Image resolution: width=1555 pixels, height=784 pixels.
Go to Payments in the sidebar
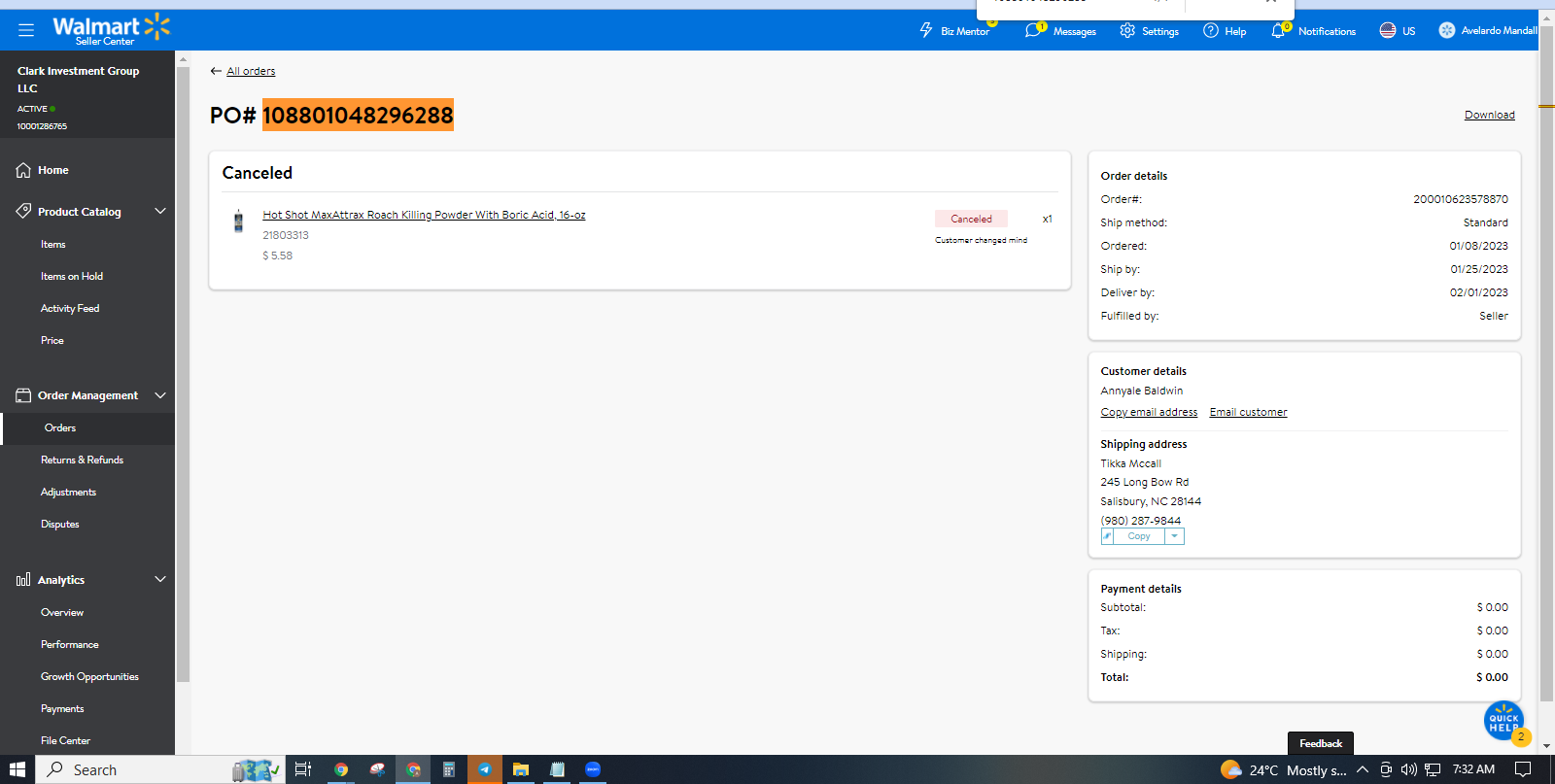62,709
